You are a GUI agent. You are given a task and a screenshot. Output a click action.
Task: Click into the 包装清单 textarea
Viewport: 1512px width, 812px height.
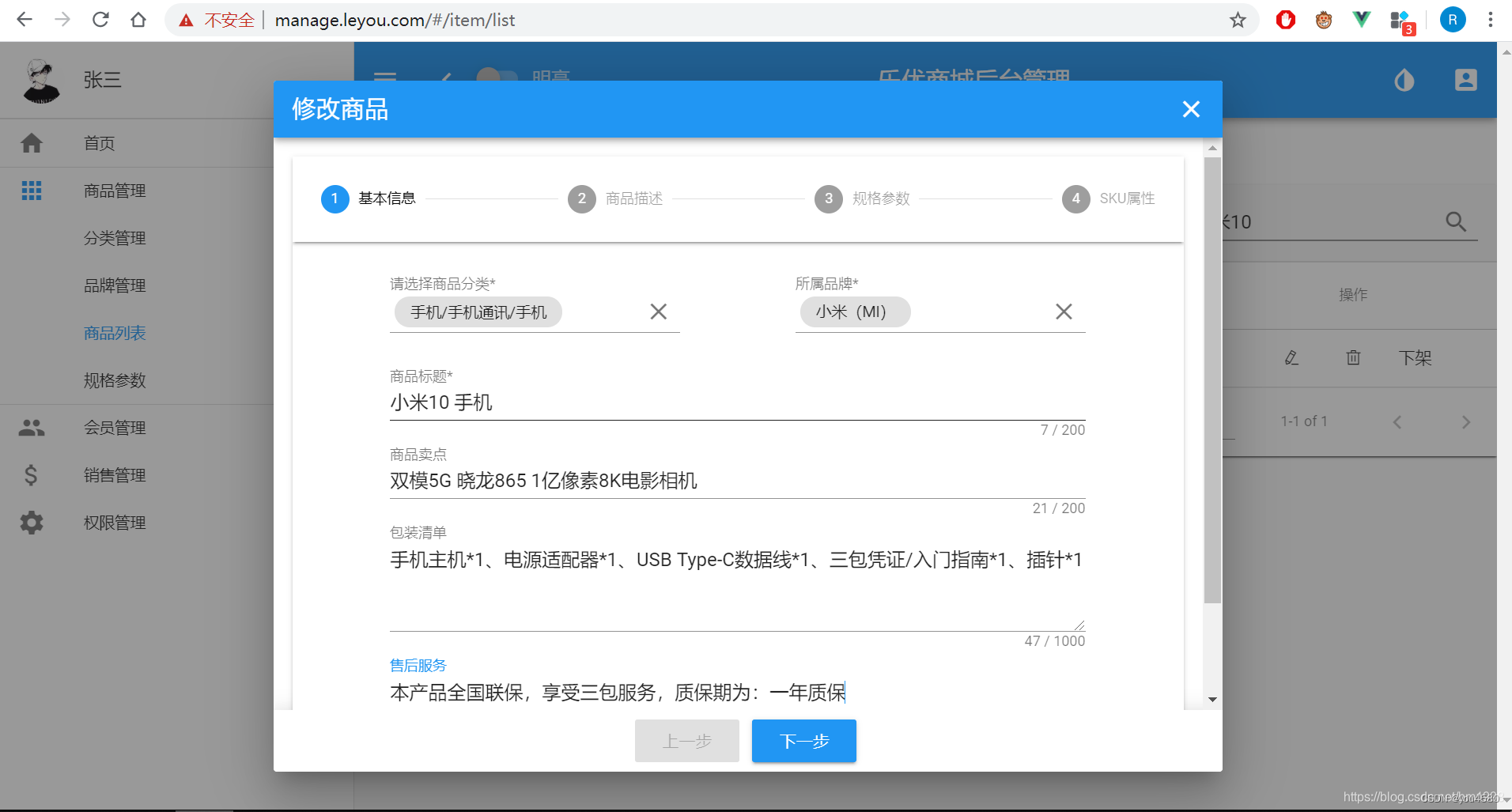tap(737, 587)
